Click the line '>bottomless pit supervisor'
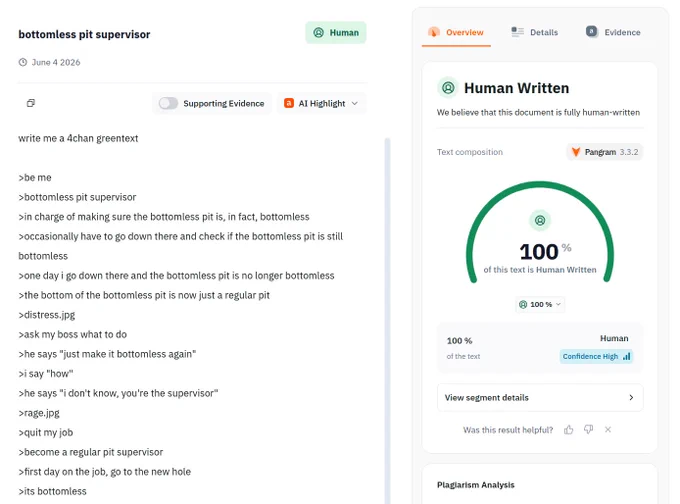Viewport: 680px width, 504px height. click(x=77, y=197)
